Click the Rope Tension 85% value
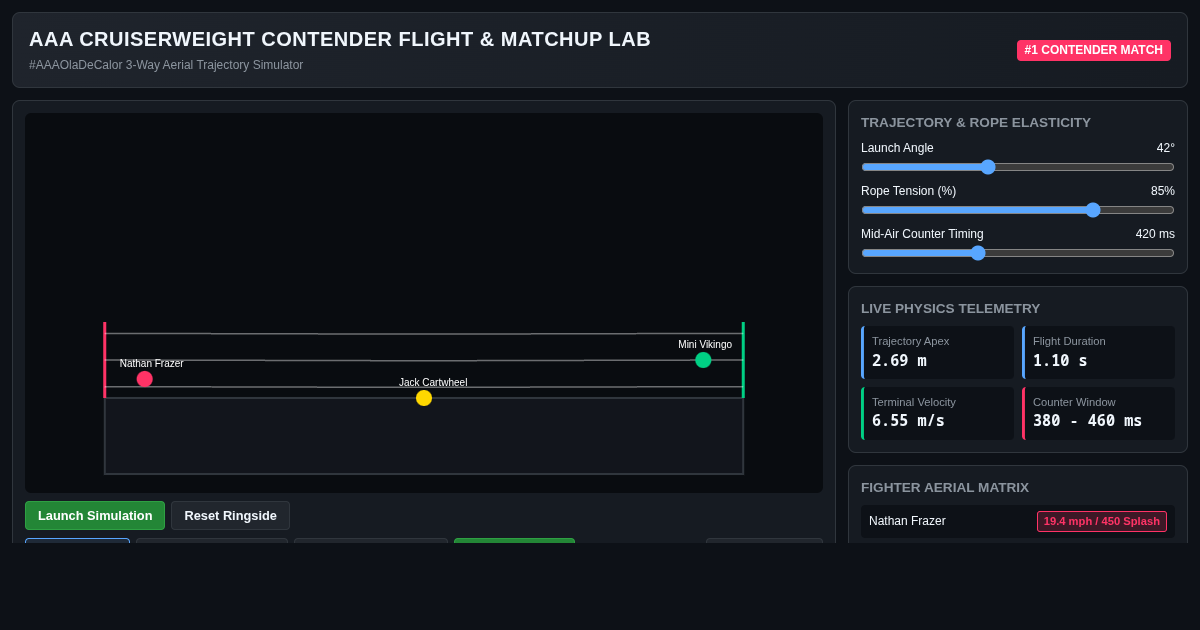This screenshot has height=630, width=1200. (x=1163, y=191)
